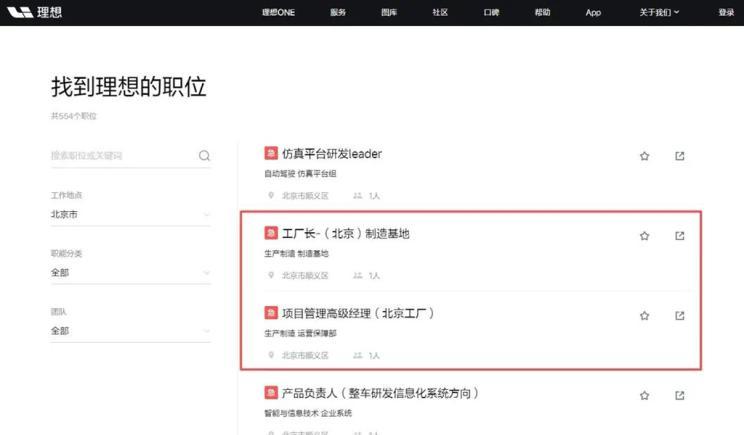Open the 理想ONE menu item
744x435 pixels.
279,12
